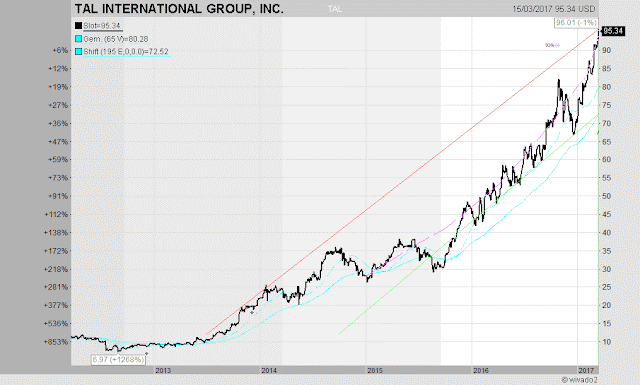Click the cyan Gem. (65 V) legend box

[78, 39]
